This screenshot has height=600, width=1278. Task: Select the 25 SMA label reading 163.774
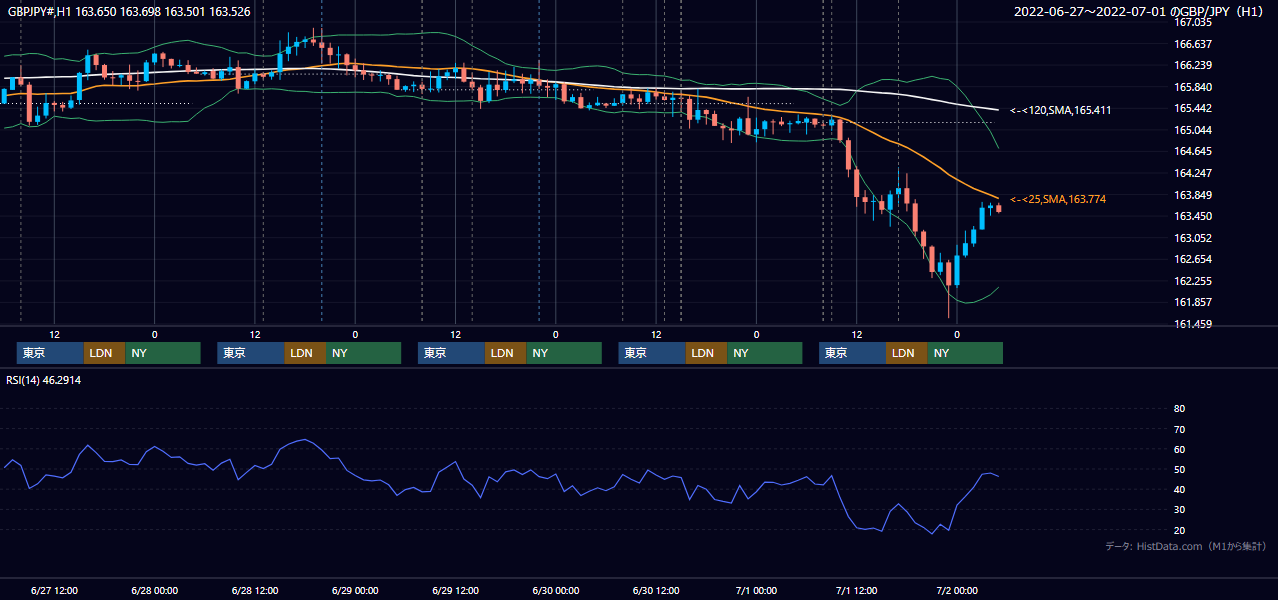click(1057, 200)
